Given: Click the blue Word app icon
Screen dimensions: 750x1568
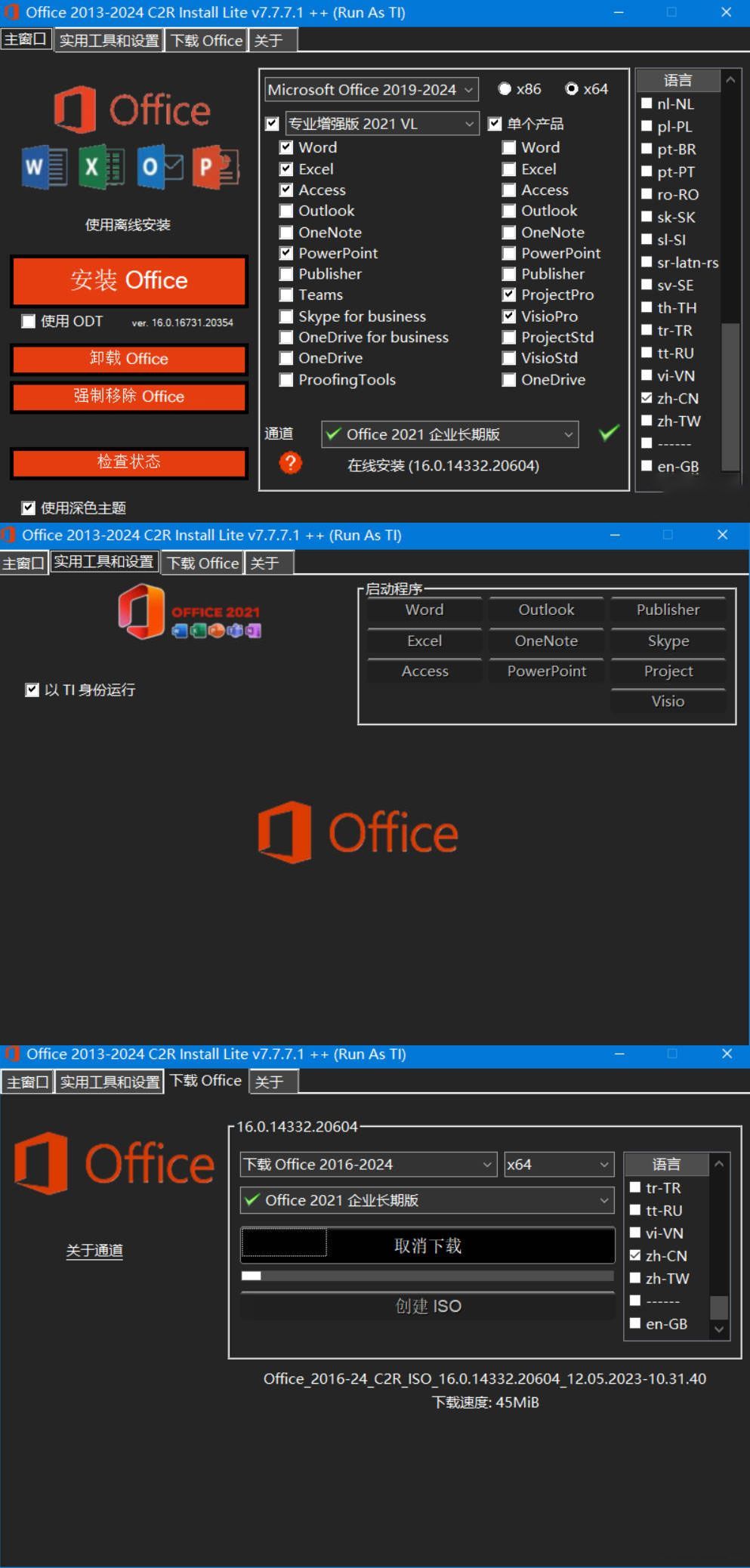Looking at the screenshot, I should tap(45, 166).
